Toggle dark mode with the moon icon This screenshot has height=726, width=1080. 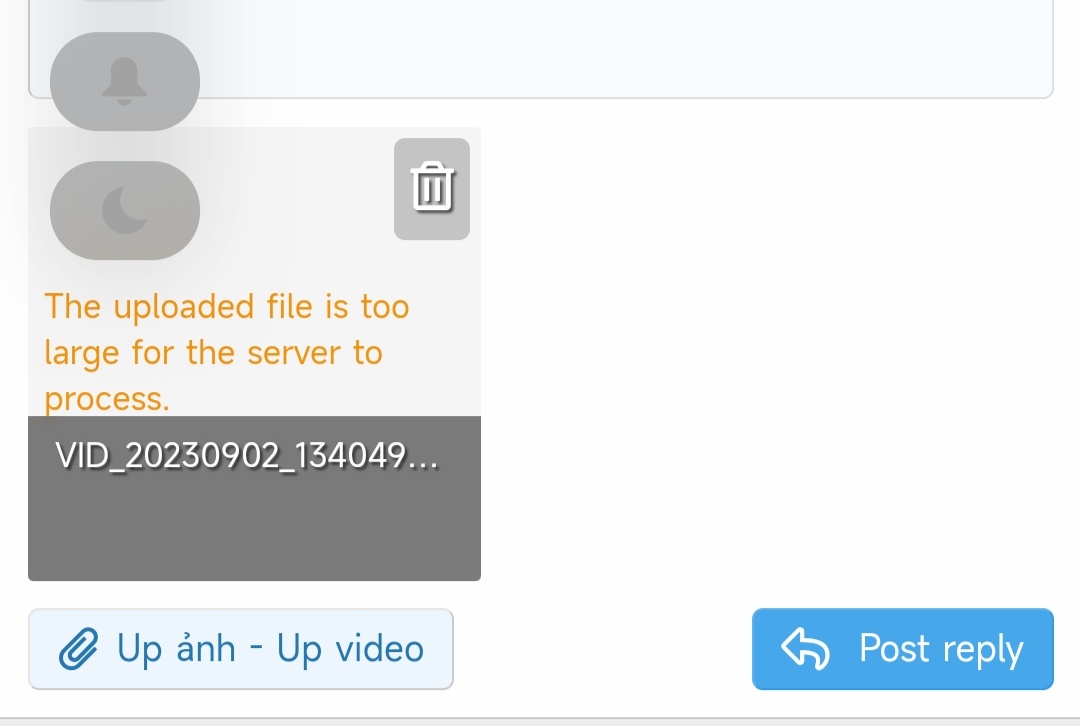coord(125,210)
